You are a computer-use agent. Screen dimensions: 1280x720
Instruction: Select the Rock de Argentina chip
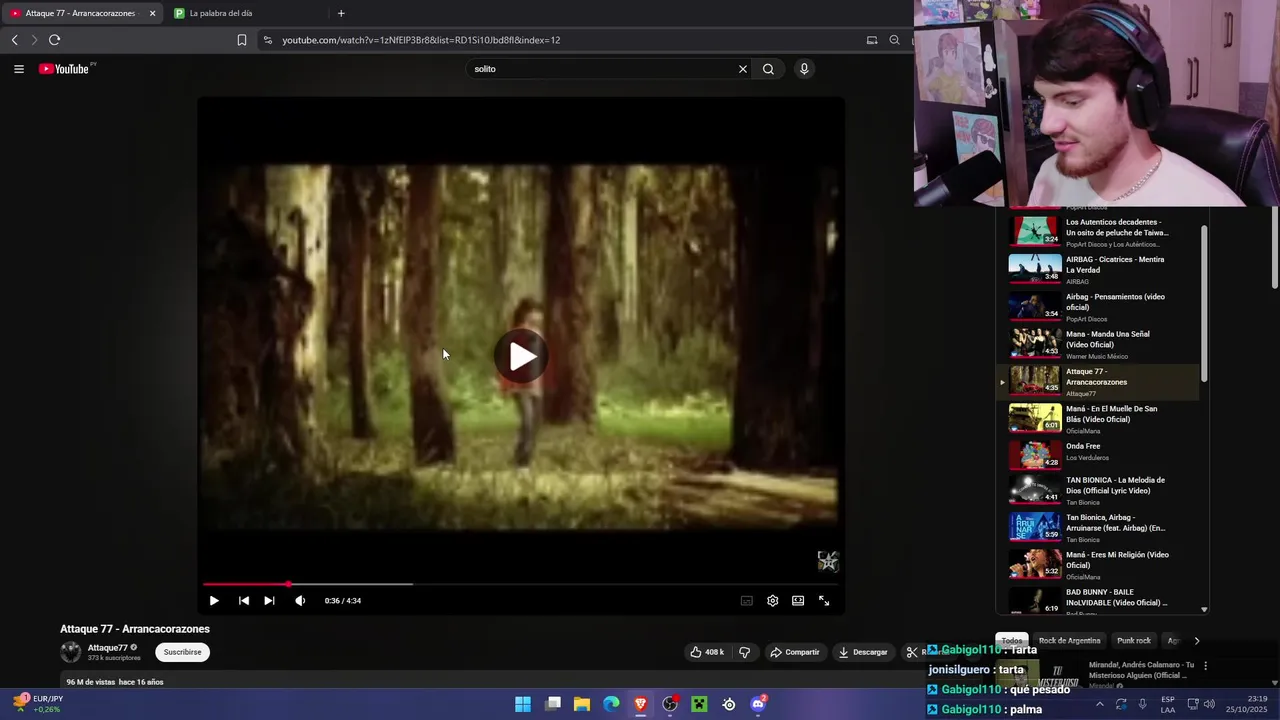[1069, 641]
